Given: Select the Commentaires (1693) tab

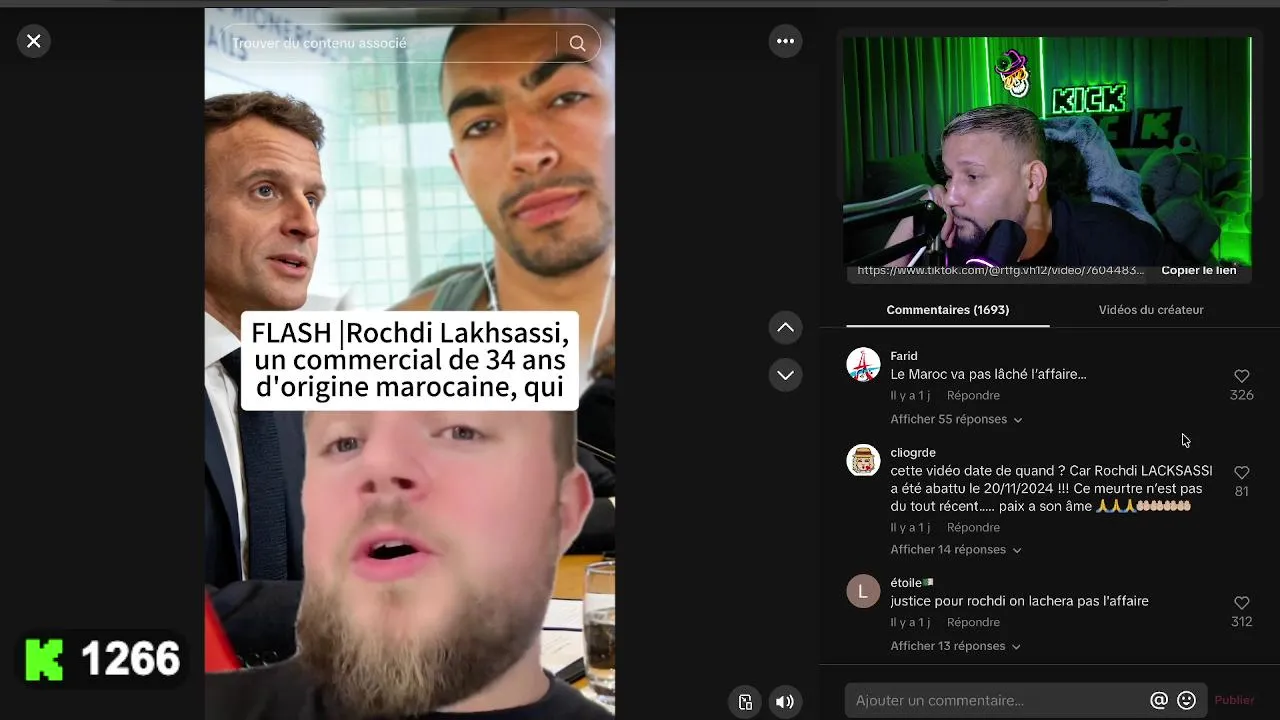Looking at the screenshot, I should [x=947, y=310].
